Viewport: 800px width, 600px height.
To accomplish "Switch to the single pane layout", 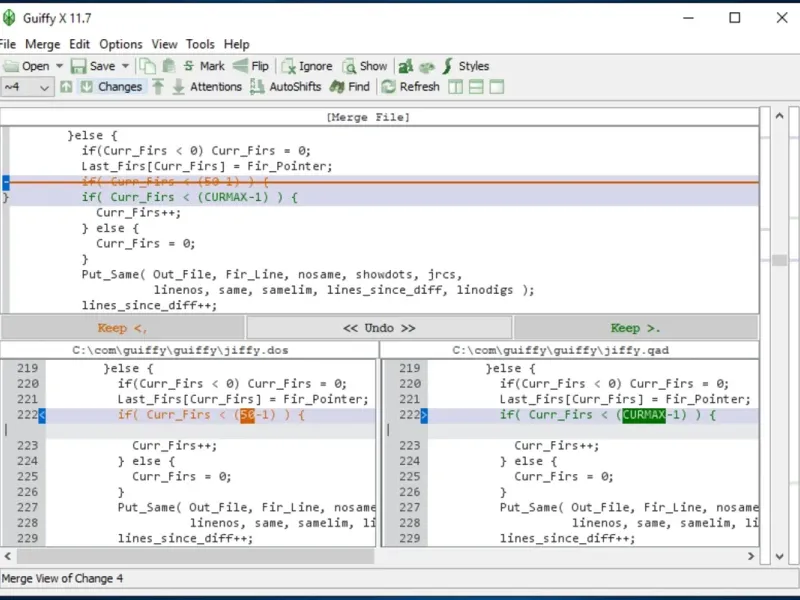I will (496, 87).
